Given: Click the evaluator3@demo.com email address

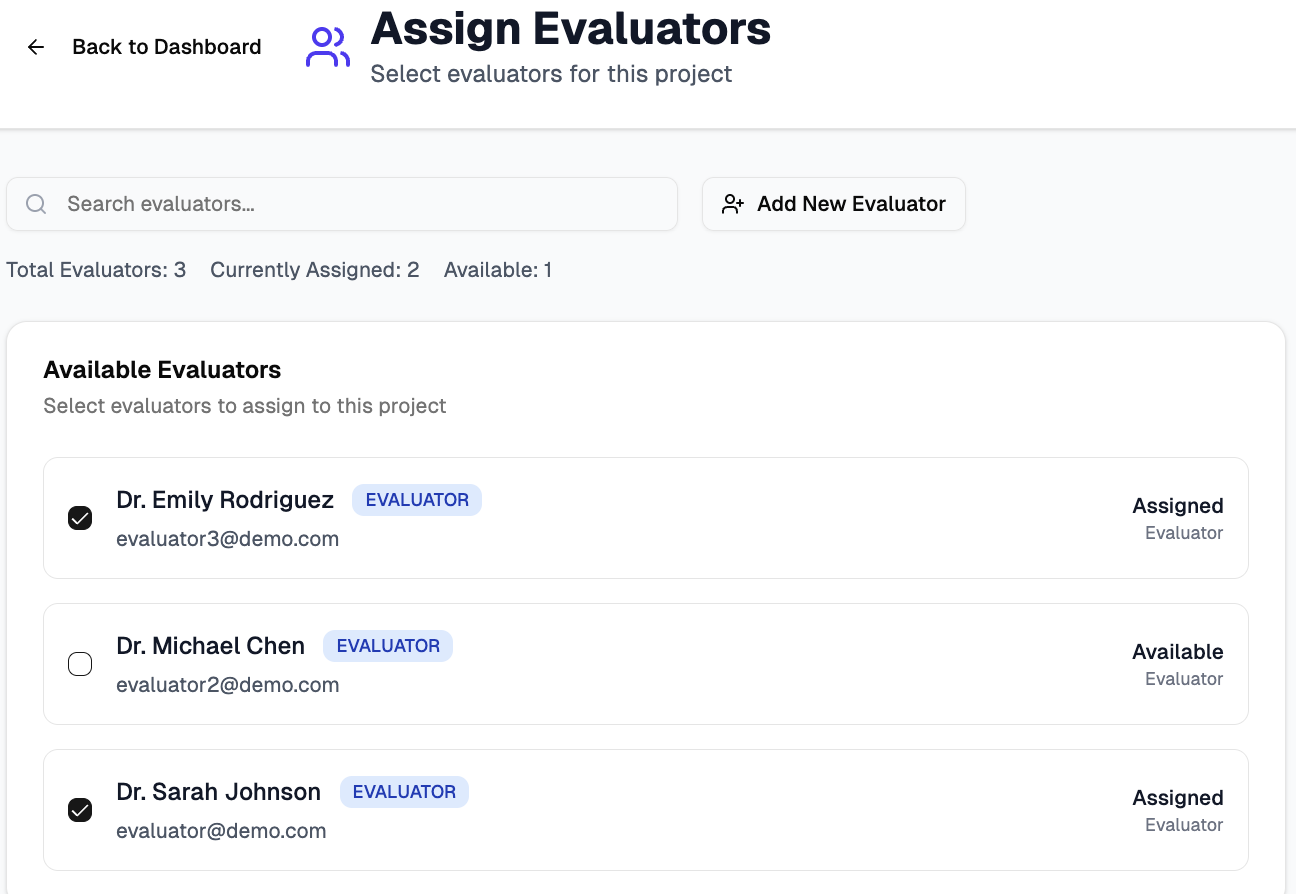Looking at the screenshot, I should coord(227,539).
